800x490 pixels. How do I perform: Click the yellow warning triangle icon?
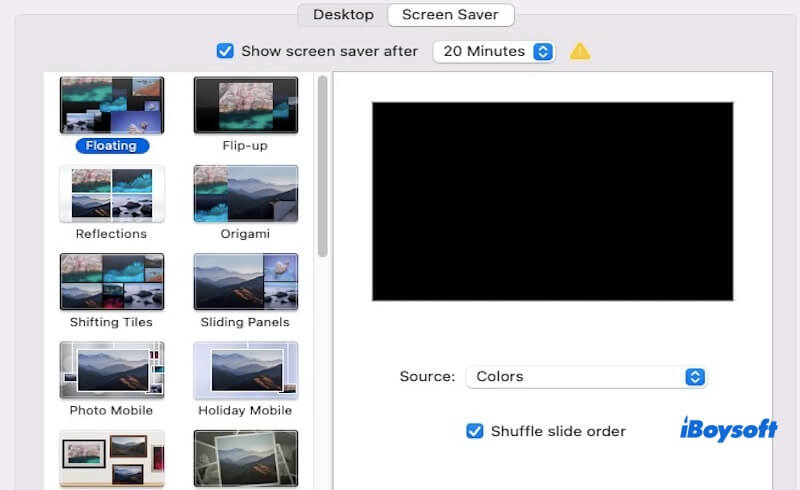580,51
